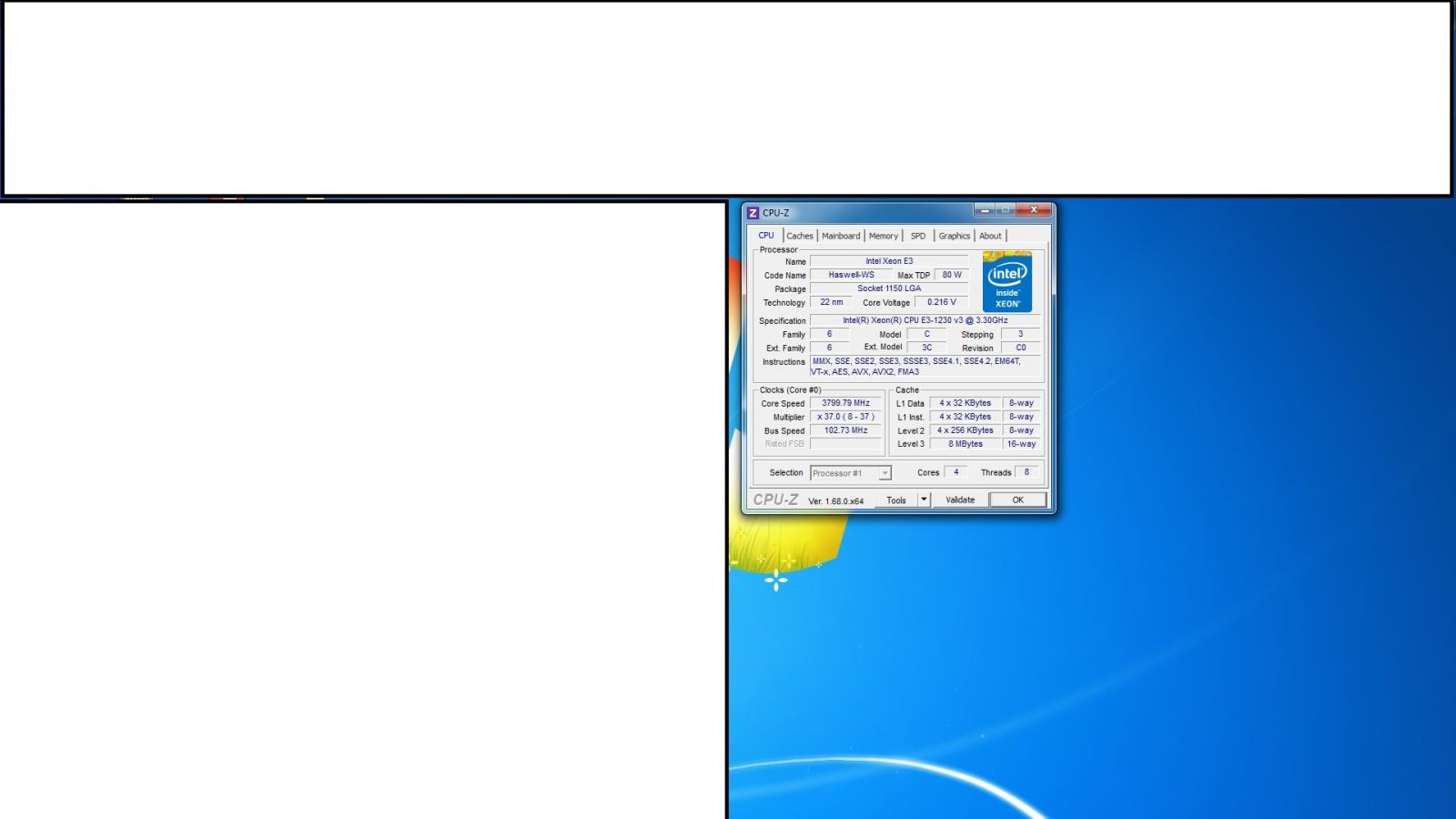Image resolution: width=1456 pixels, height=819 pixels.
Task: Click the Cores count value '4'
Action: click(955, 472)
